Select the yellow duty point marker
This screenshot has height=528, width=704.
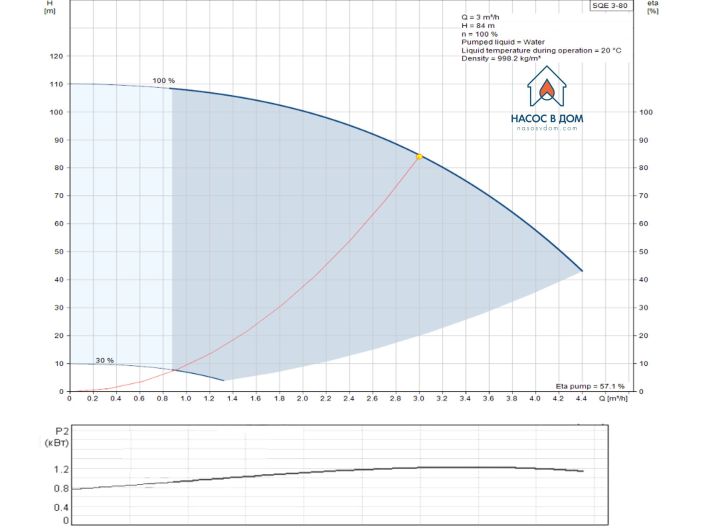[419, 156]
